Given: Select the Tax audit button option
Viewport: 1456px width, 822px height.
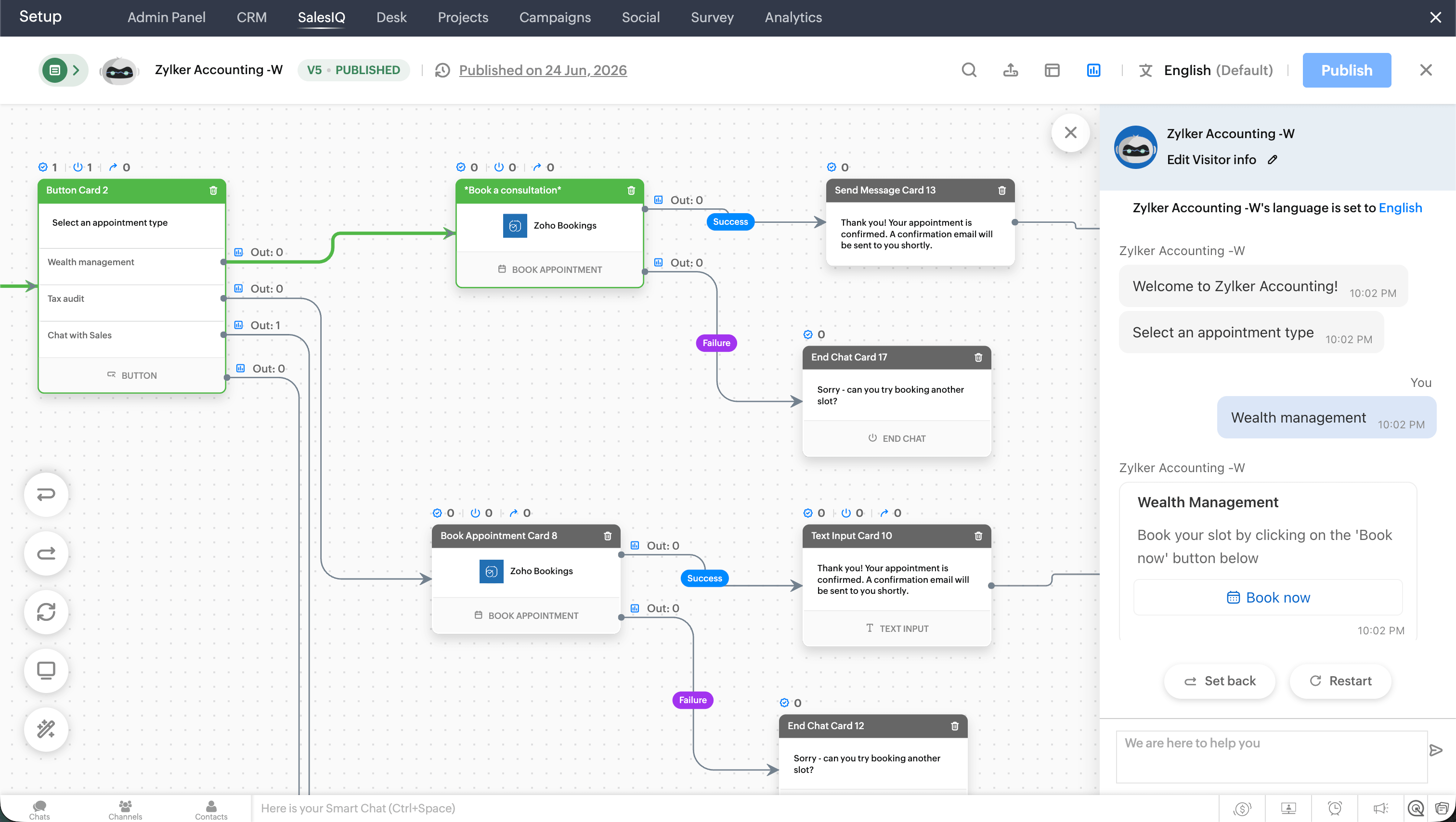Looking at the screenshot, I should [131, 298].
